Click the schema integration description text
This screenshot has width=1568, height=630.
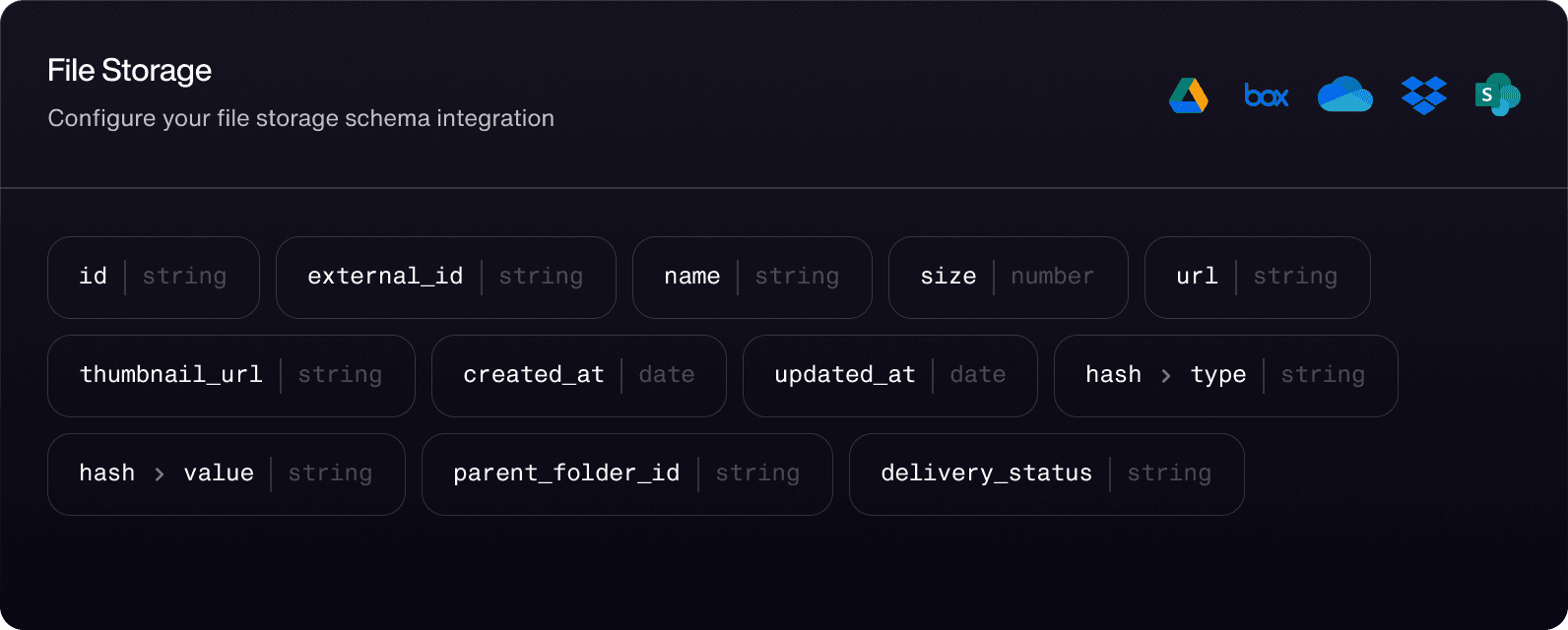(x=300, y=118)
